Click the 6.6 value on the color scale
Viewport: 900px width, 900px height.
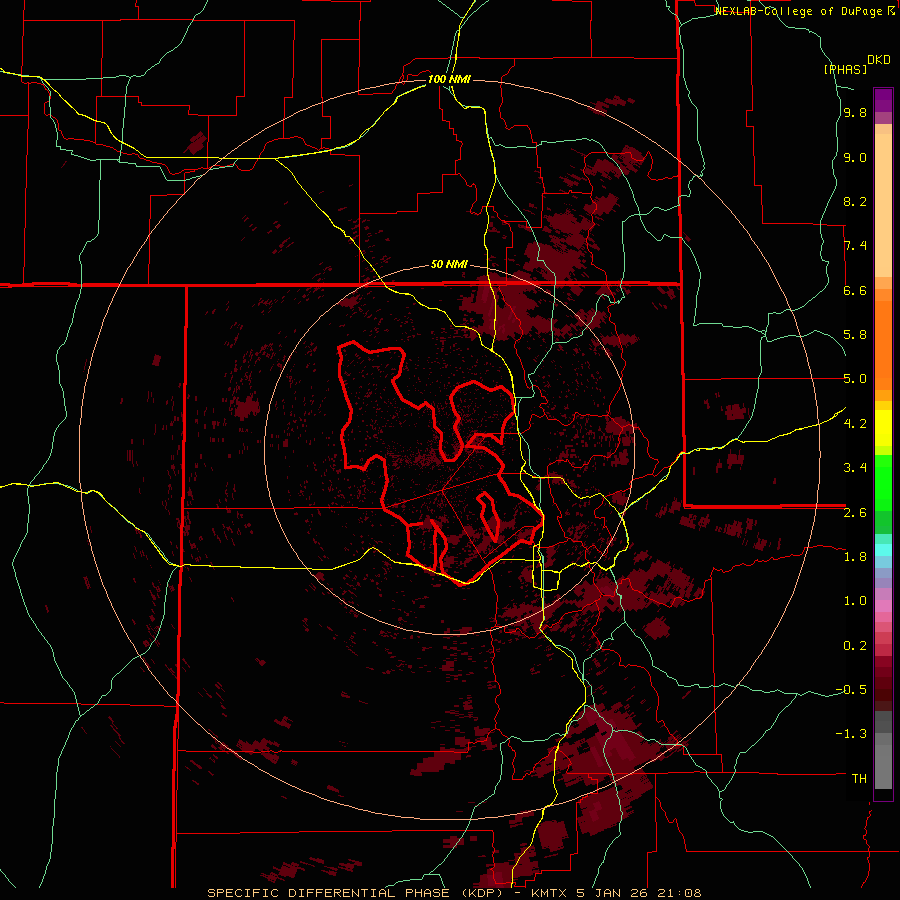point(855,290)
